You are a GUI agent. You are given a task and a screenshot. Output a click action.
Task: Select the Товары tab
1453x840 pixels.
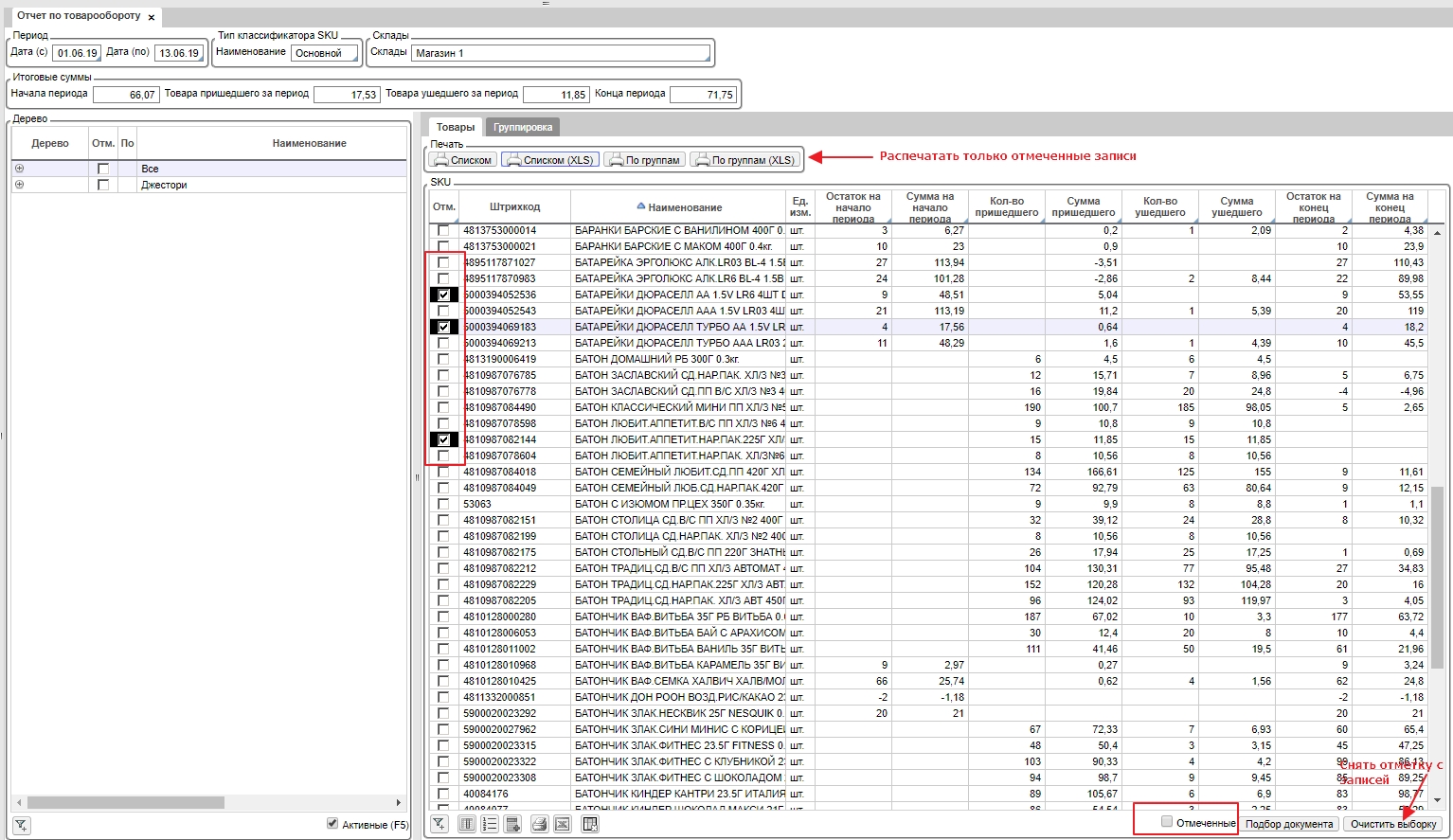pyautogui.click(x=456, y=127)
